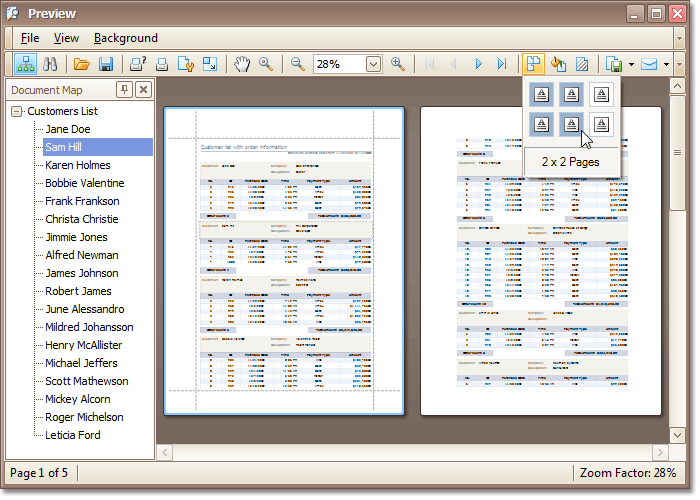Screen dimensions: 700x500
Task: Close the Document Map panel
Action: [x=143, y=90]
